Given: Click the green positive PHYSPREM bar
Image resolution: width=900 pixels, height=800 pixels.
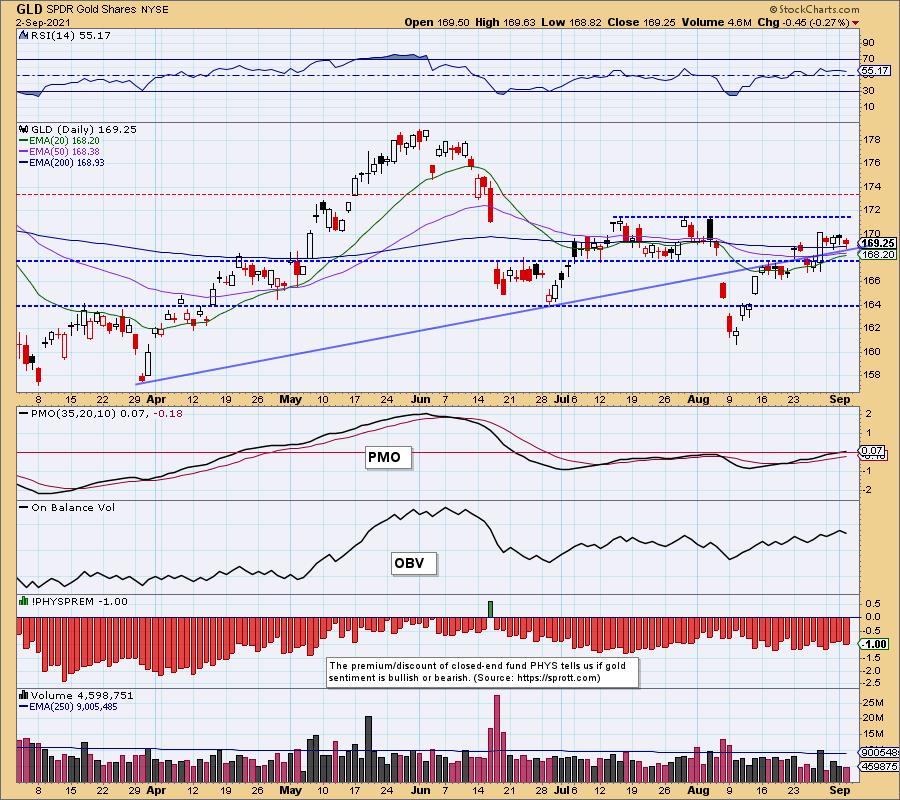Looking at the screenshot, I should pyautogui.click(x=490, y=609).
